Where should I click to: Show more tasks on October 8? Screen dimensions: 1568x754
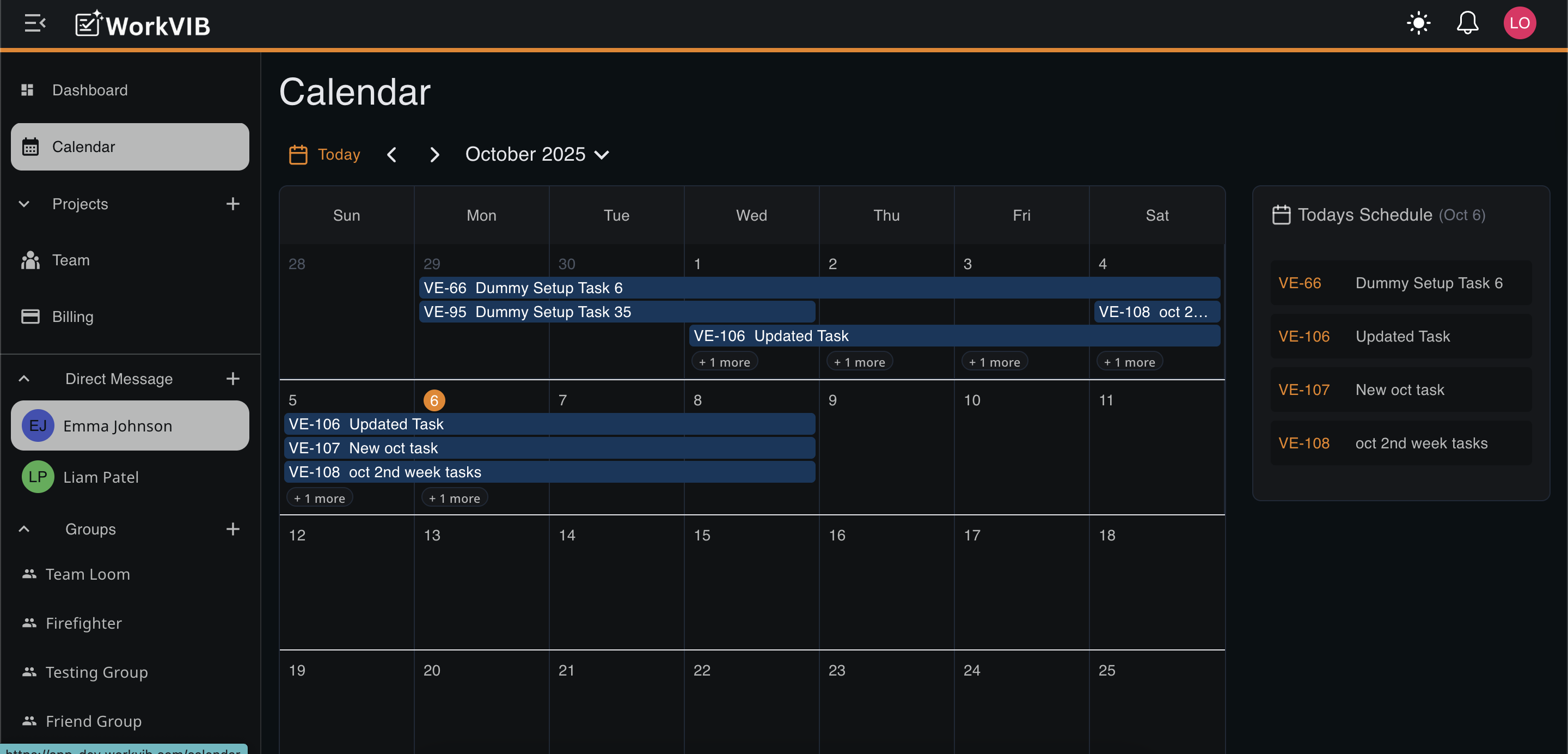coord(724,362)
